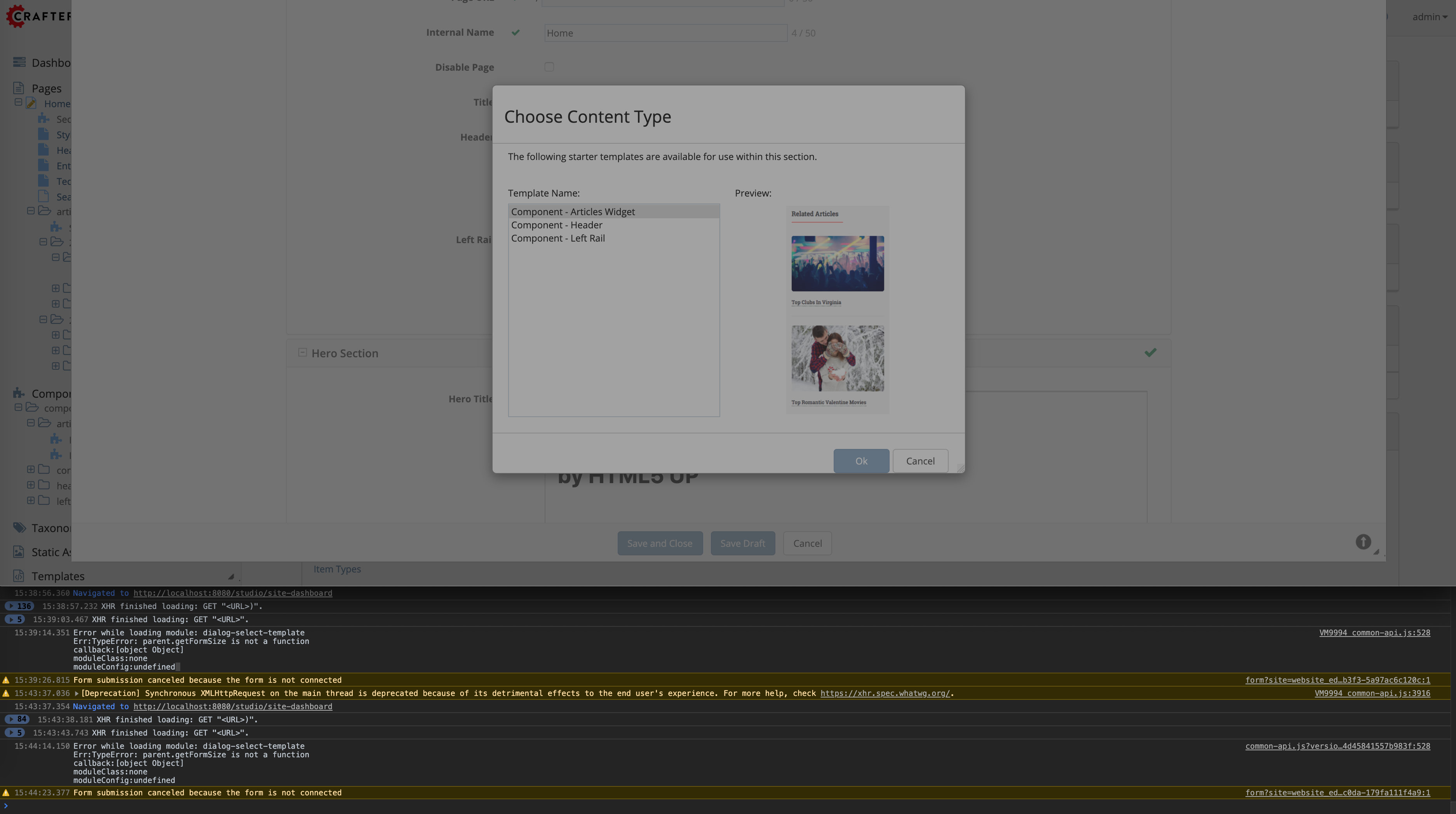Click the Templates code-file icon
This screenshot has height=814, width=1456.
point(19,576)
